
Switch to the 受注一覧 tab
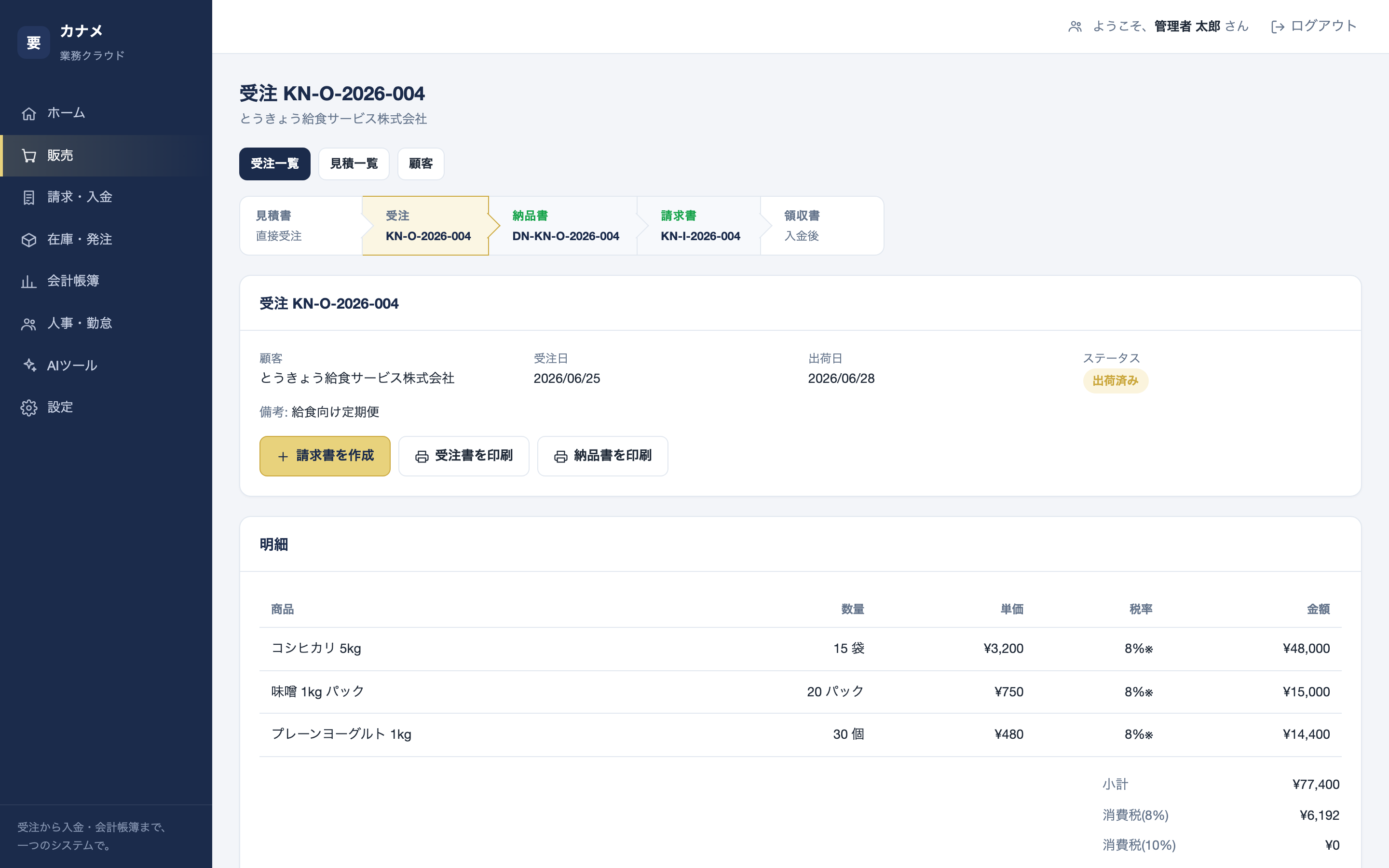click(275, 163)
